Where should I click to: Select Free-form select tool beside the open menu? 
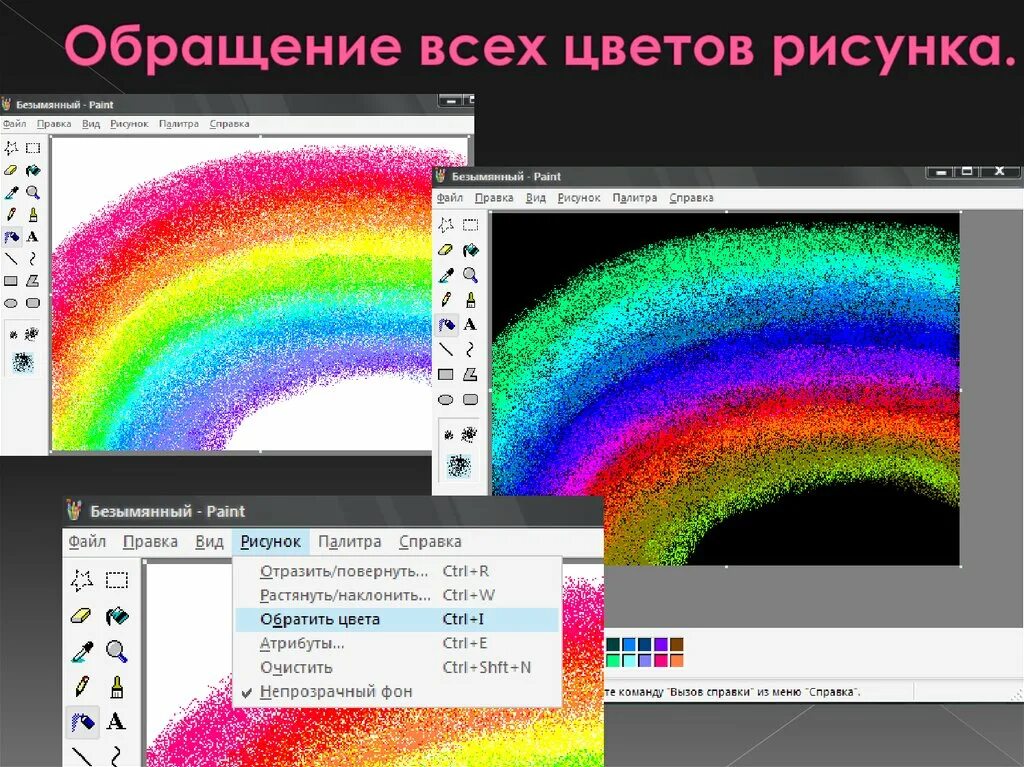point(82,579)
